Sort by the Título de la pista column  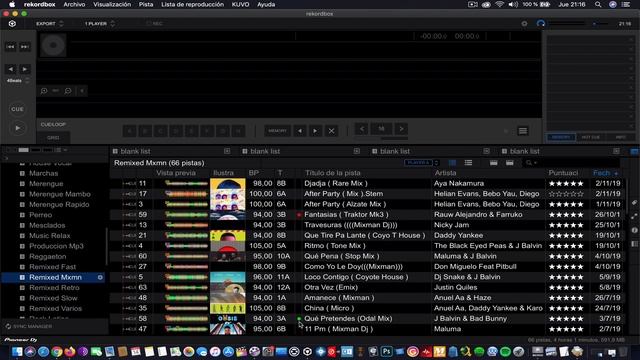[332, 173]
